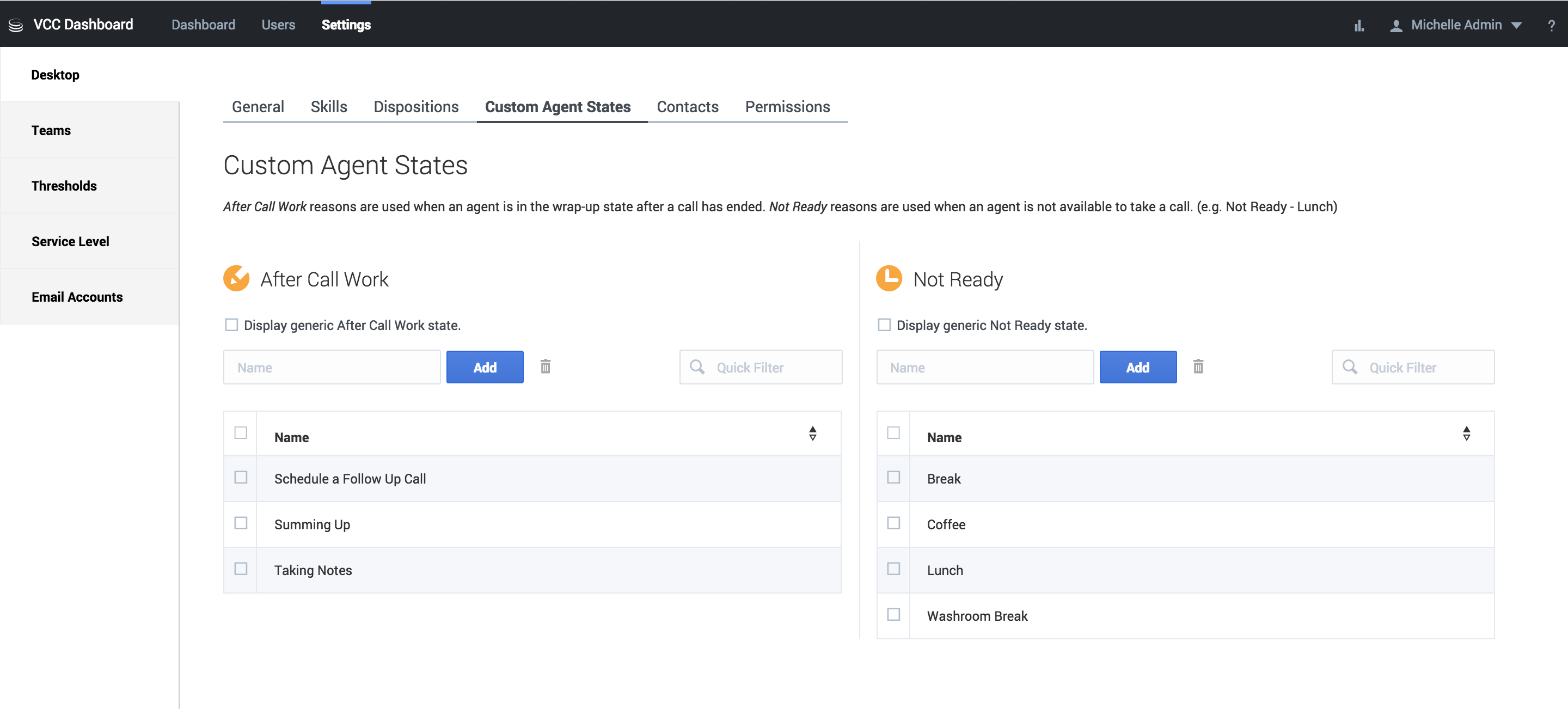Switch to the Dispositions tab
Screen dimensions: 1568x709
(416, 107)
